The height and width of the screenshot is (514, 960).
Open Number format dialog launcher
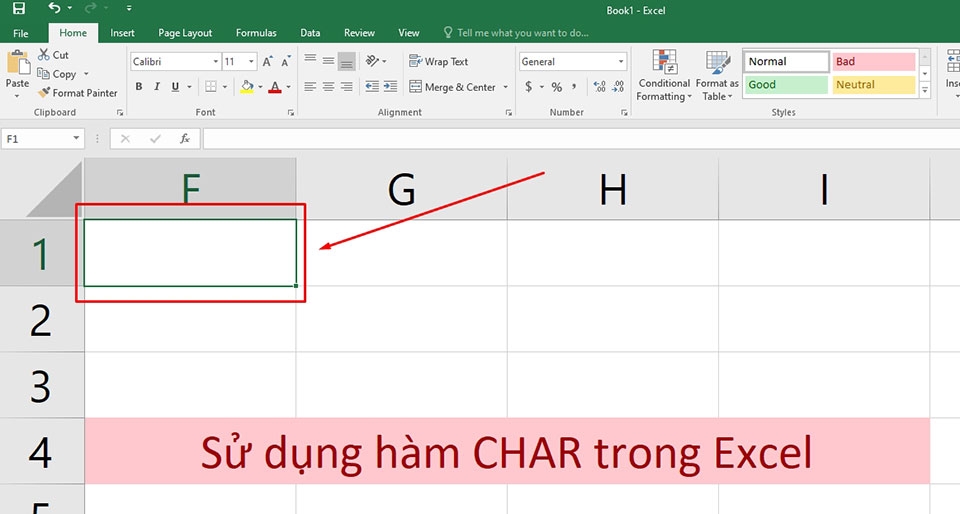pyautogui.click(x=624, y=113)
